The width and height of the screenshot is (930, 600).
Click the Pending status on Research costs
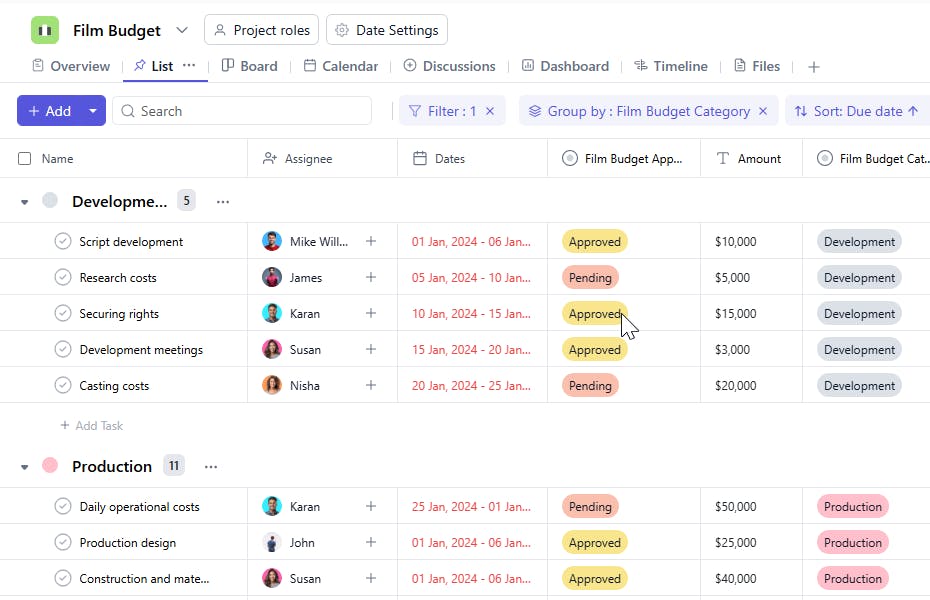click(x=590, y=277)
